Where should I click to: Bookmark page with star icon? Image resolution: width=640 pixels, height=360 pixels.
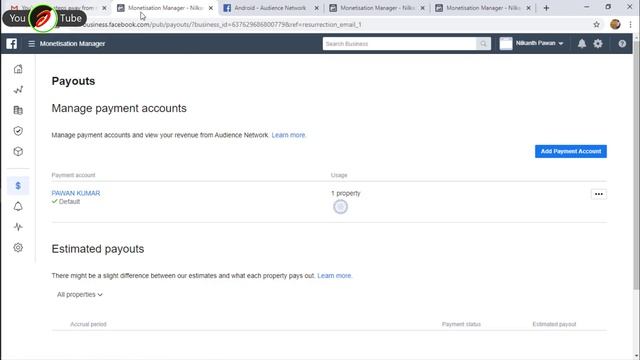(596, 24)
